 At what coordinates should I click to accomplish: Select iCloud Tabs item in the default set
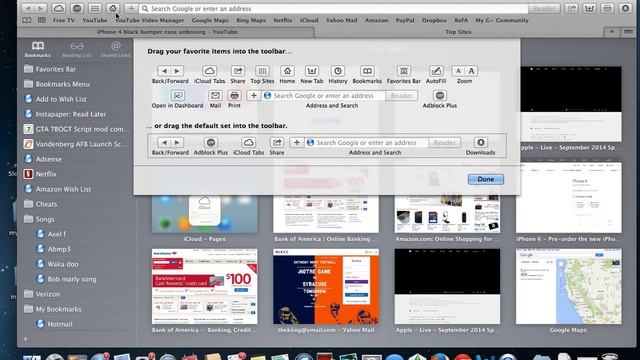click(x=248, y=147)
